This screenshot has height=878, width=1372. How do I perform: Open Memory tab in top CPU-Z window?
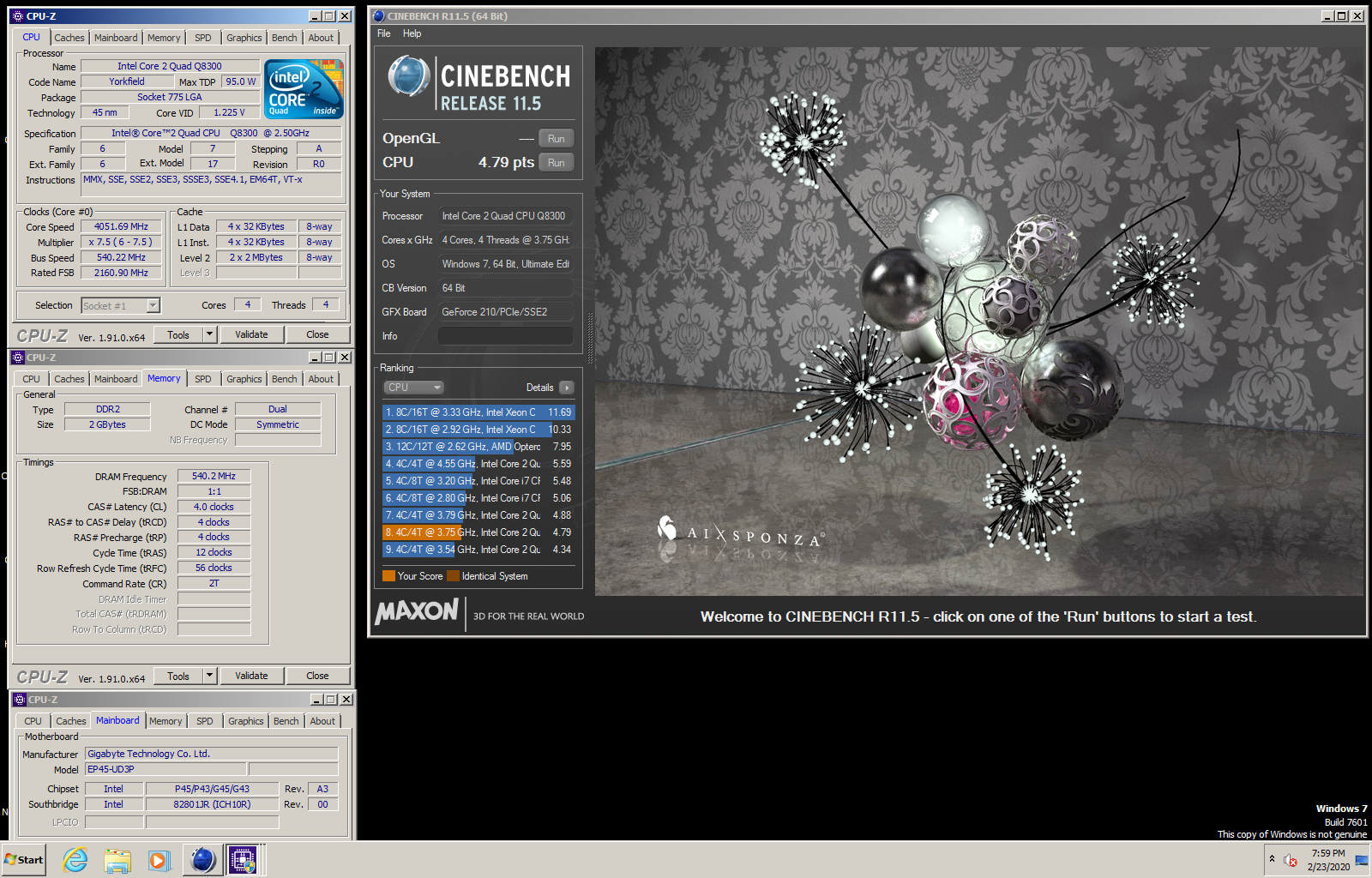[164, 38]
